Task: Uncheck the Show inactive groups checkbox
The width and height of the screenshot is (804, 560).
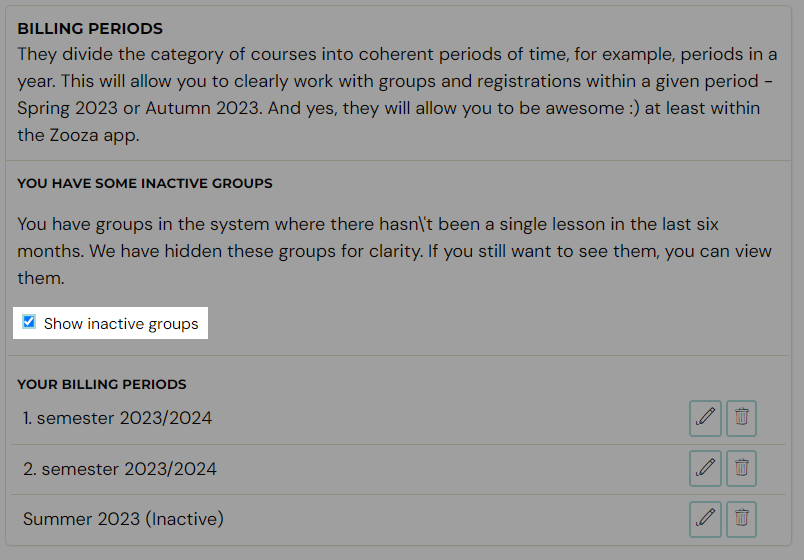Action: coord(29,322)
